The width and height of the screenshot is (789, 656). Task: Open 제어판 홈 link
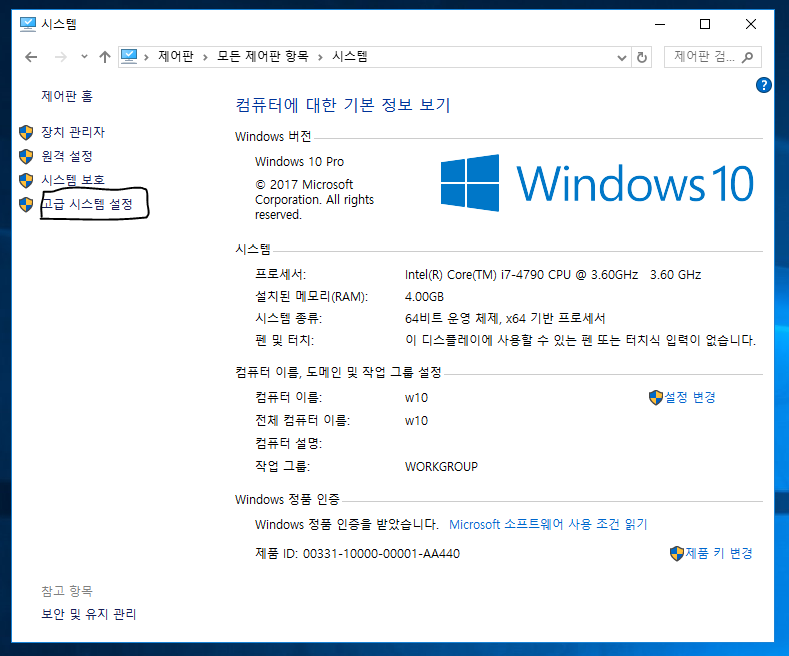click(x=67, y=96)
